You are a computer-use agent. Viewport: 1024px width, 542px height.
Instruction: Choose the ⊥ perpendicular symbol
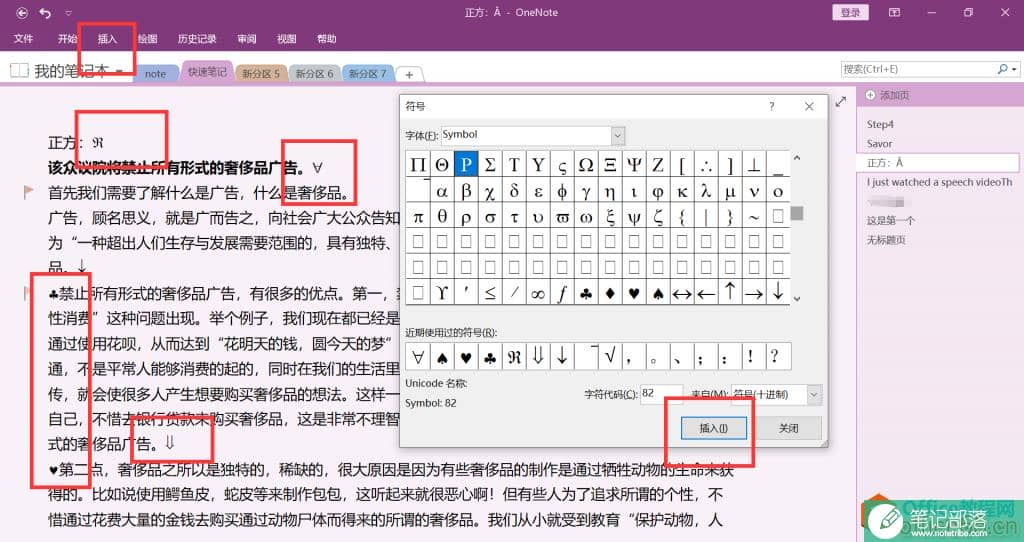coord(754,164)
